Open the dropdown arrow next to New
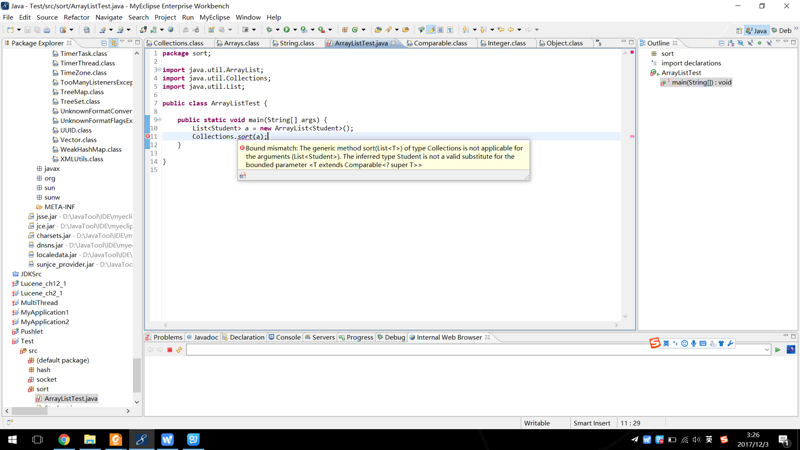The width and height of the screenshot is (800, 450). pyautogui.click(x=19, y=30)
